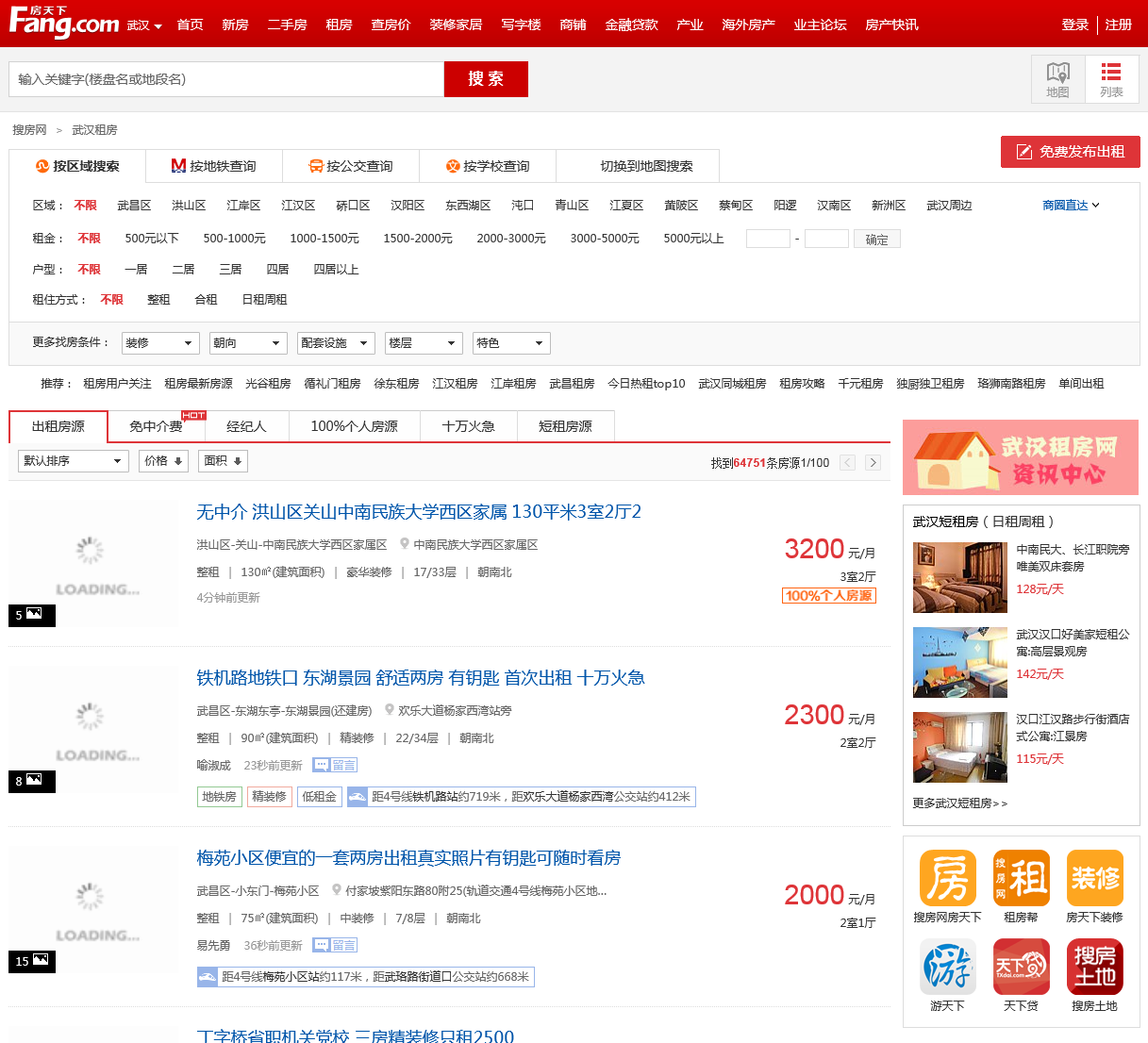This screenshot has width=1148, height=1043.
Task: Select 按地铁查询 metro search tab
Action: coord(213,166)
